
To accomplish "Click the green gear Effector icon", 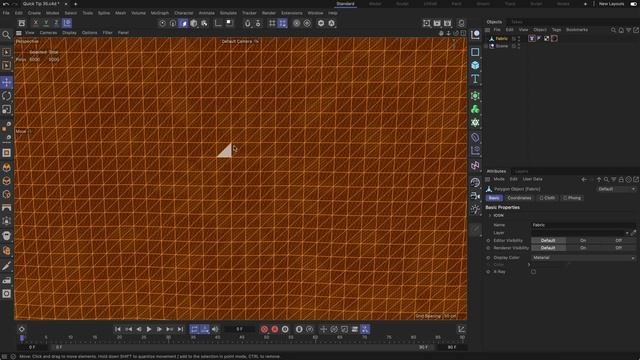I will coord(475,122).
